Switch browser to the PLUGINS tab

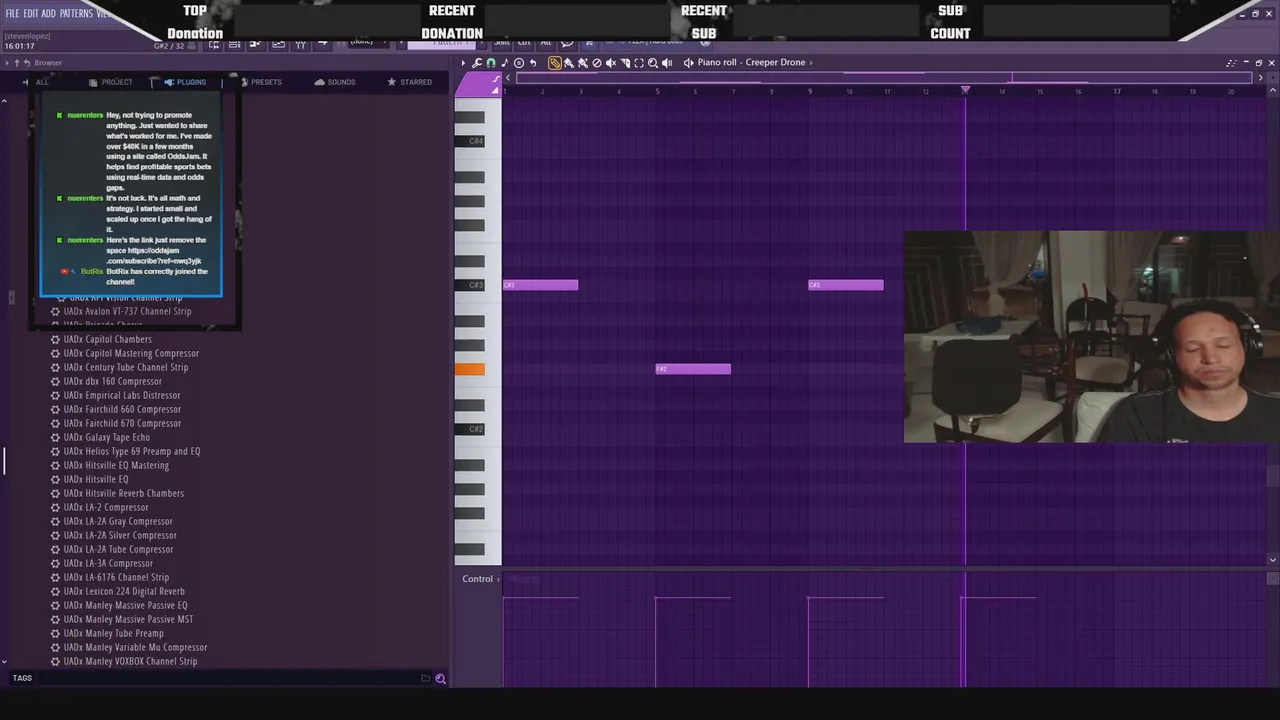pyautogui.click(x=185, y=82)
